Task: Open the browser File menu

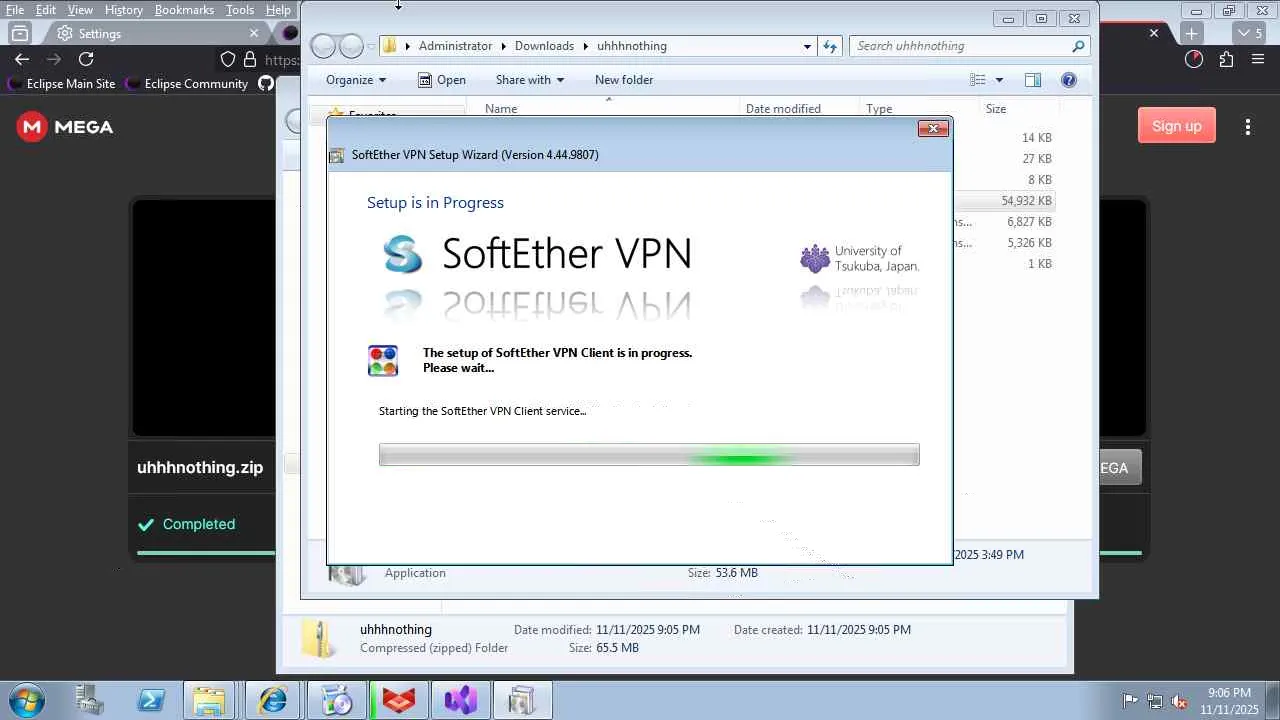Action: pos(15,10)
